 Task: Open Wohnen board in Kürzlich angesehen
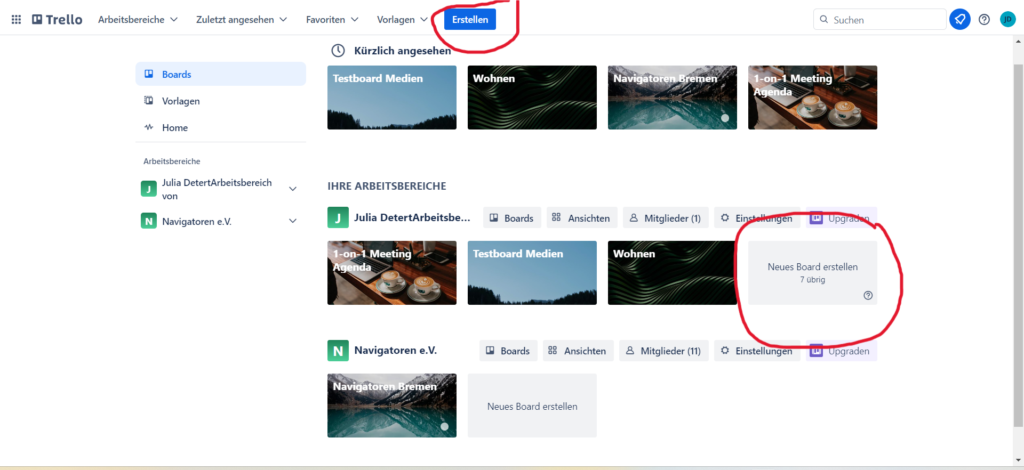pos(532,97)
